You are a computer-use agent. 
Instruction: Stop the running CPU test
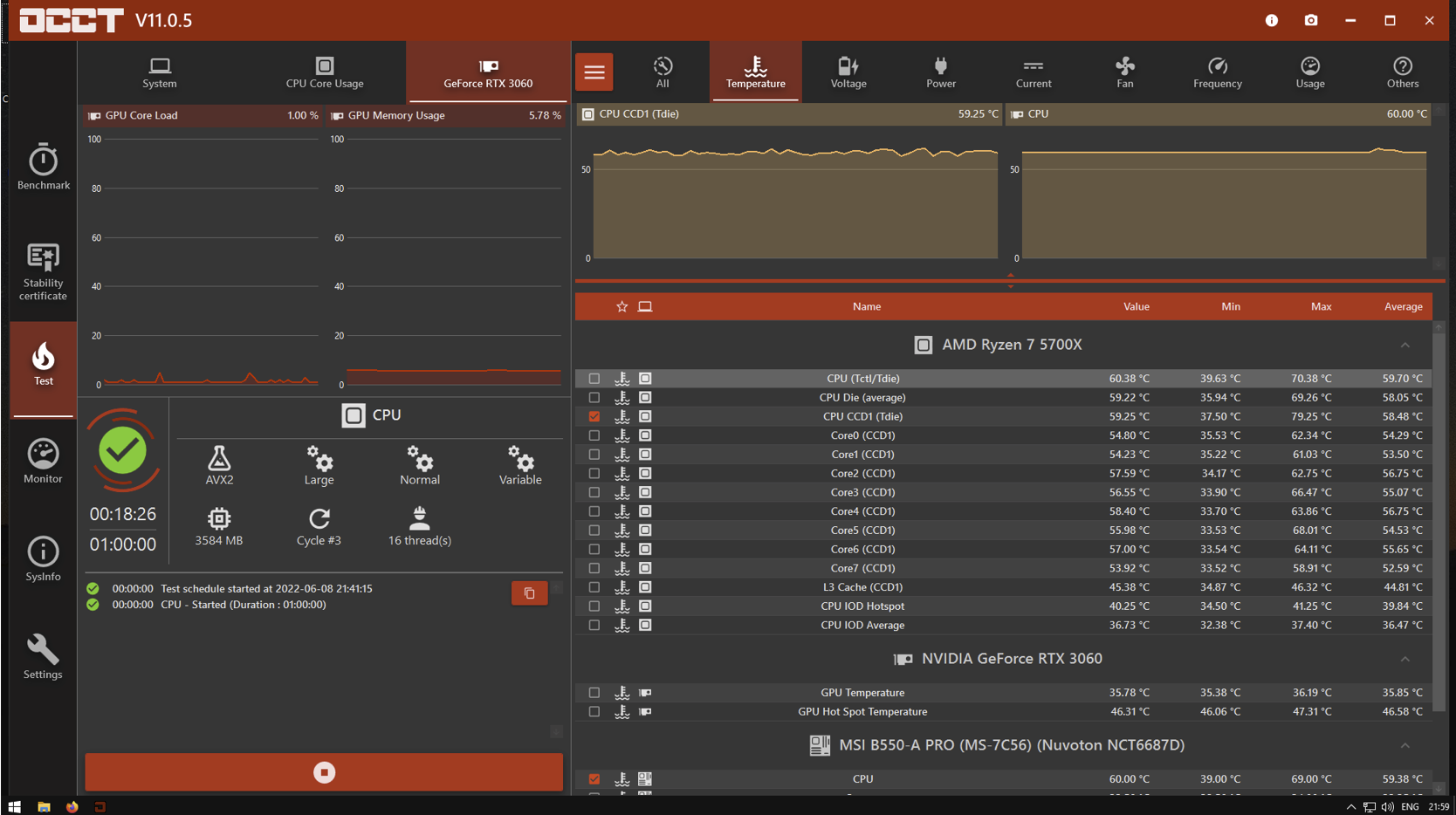coord(324,772)
